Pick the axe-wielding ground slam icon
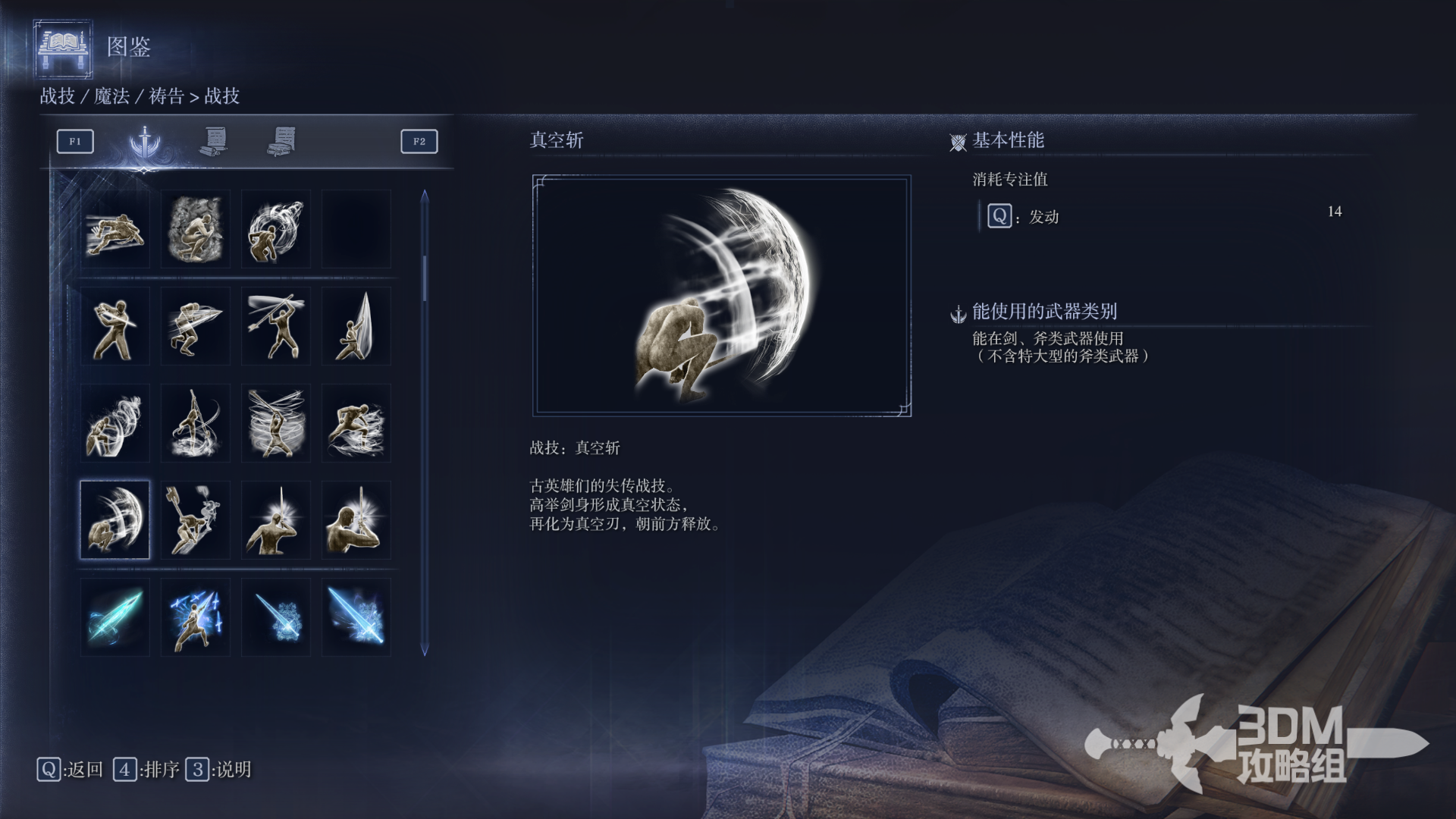The image size is (1456, 819). [196, 520]
